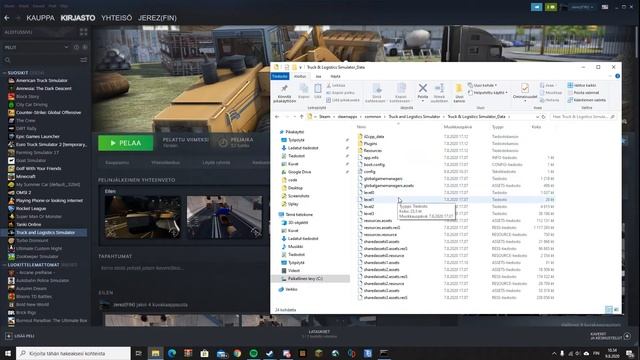The height and width of the screenshot is (360, 640).
Task: Open Screenshots folder in navigation pane
Action: 298,196
